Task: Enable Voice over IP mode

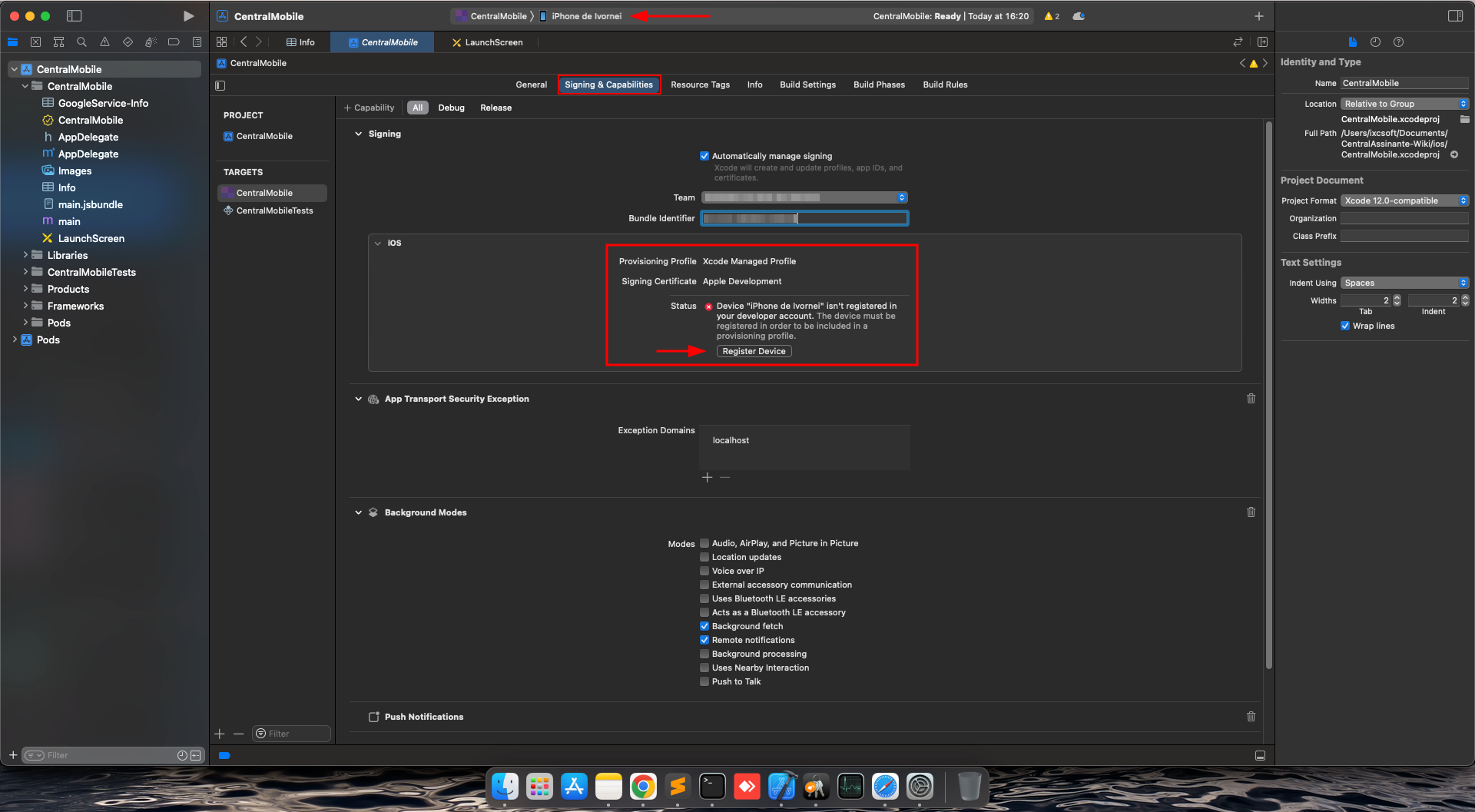Action: click(x=704, y=571)
